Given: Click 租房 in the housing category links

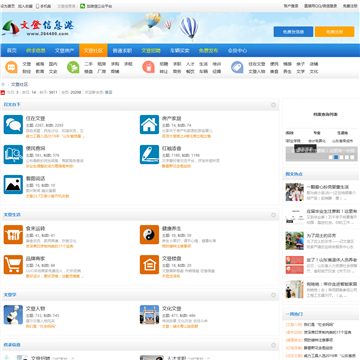Looking at the screenshot, I should (102, 64).
